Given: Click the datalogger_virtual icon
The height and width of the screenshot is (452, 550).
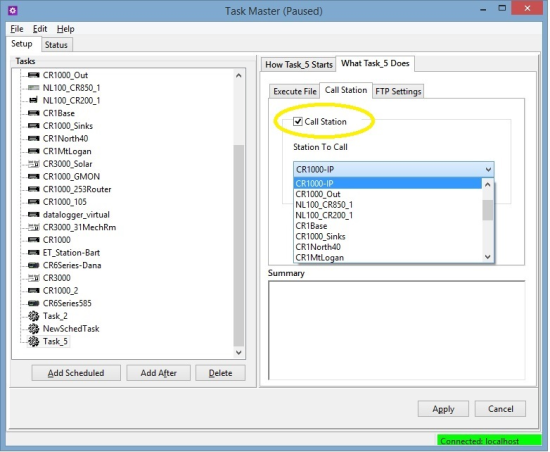Looking at the screenshot, I should pos(34,215).
